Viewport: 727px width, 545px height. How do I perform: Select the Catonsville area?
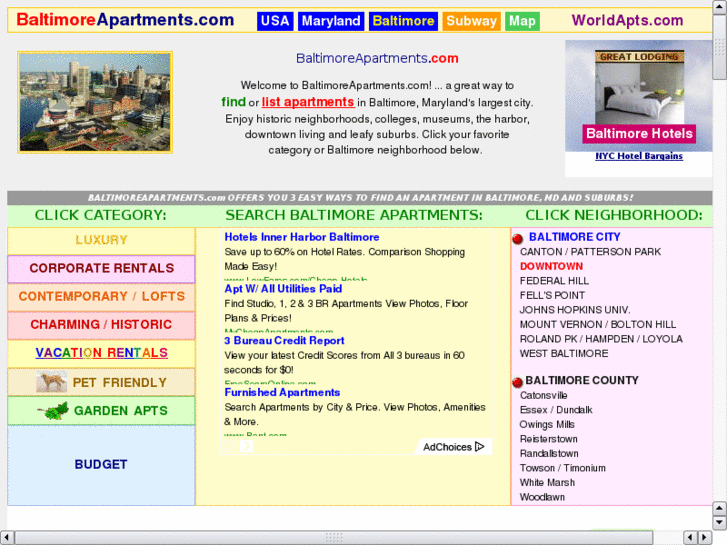coord(543,396)
